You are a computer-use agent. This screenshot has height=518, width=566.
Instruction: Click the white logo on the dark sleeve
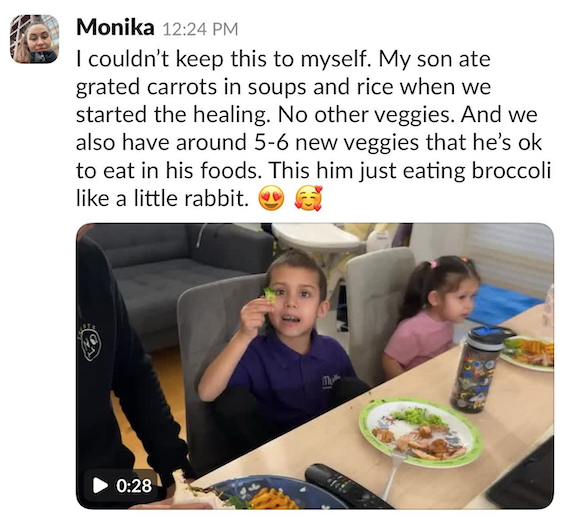89,342
